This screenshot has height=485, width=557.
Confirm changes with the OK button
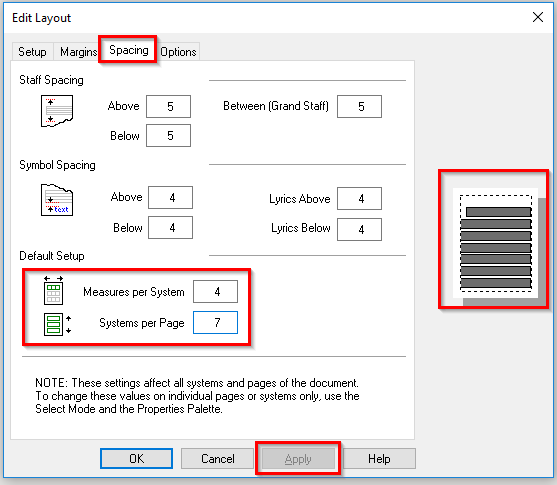click(x=136, y=459)
